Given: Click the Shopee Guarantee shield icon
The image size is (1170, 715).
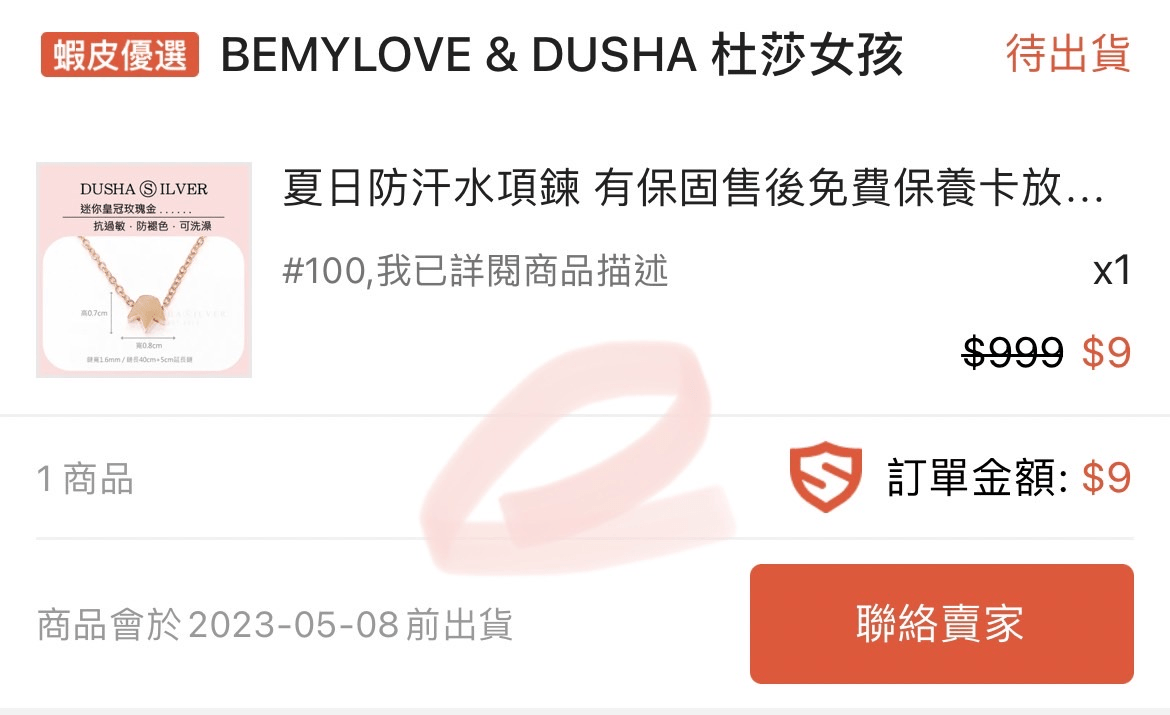Looking at the screenshot, I should pyautogui.click(x=825, y=477).
